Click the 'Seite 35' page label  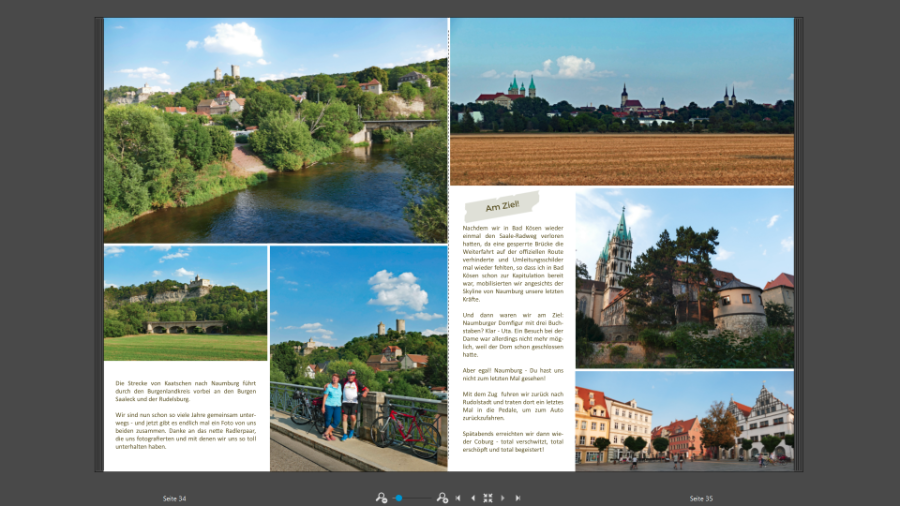tap(701, 497)
